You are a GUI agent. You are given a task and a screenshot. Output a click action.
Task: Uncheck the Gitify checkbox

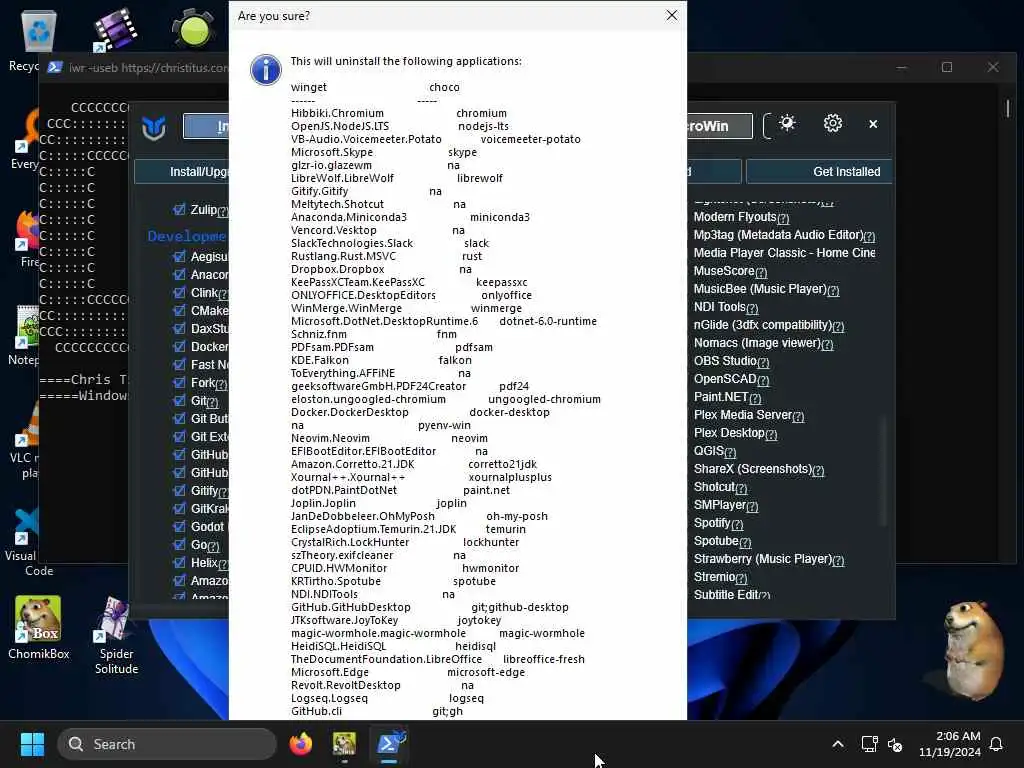[180, 490]
